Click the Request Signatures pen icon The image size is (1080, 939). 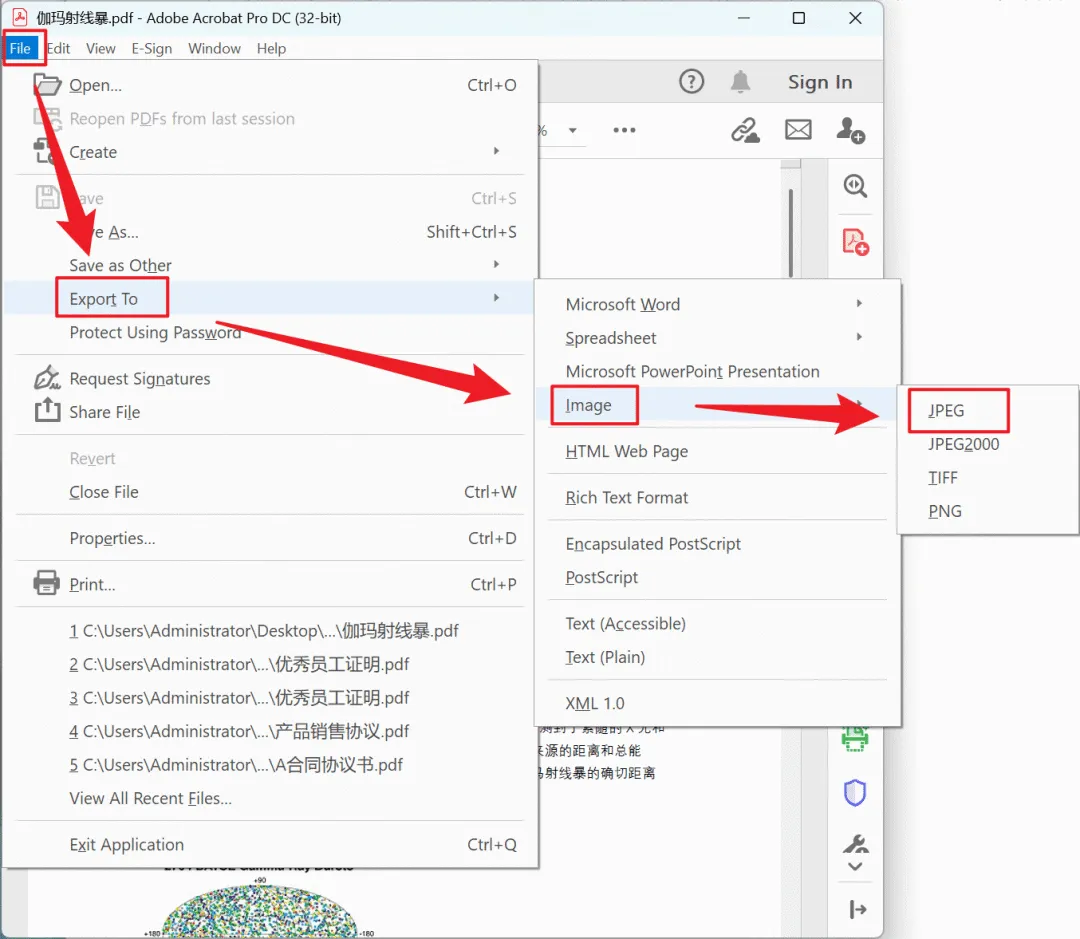coord(47,377)
